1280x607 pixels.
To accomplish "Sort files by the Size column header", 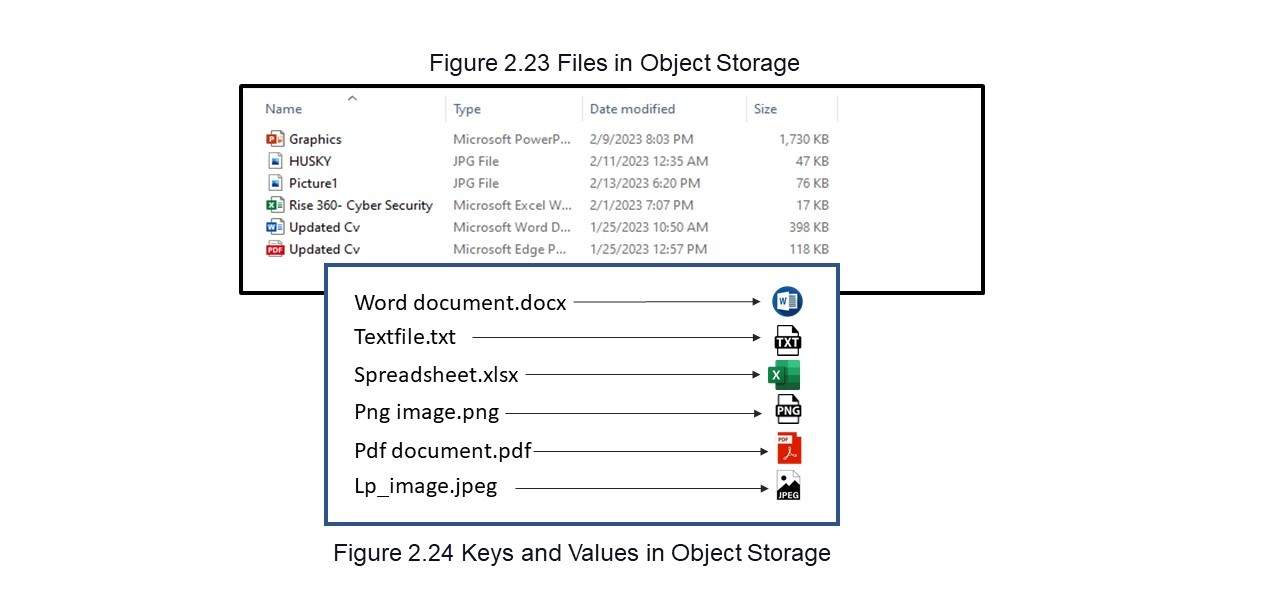I will [x=765, y=109].
